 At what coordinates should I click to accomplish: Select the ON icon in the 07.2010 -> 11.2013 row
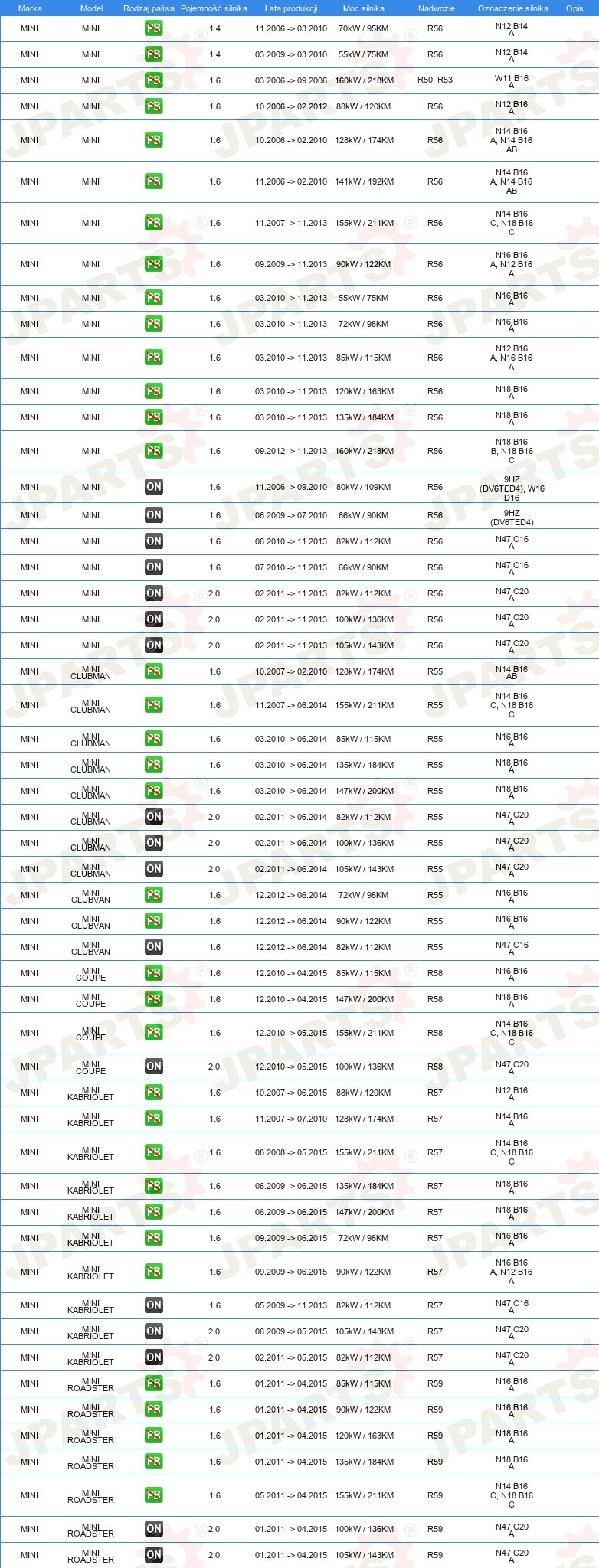[153, 567]
